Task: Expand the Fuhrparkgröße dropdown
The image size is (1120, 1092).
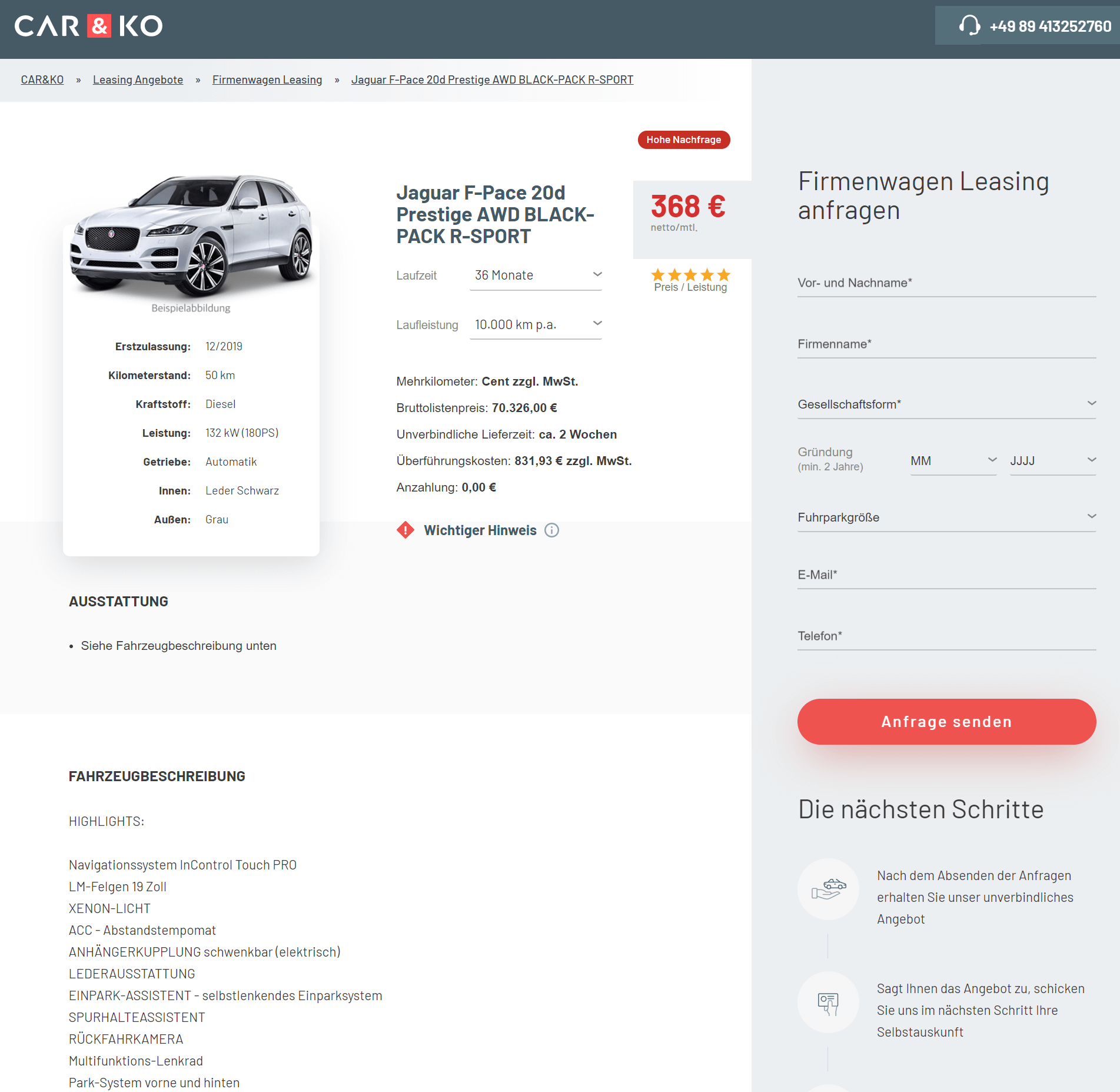Action: [x=946, y=517]
